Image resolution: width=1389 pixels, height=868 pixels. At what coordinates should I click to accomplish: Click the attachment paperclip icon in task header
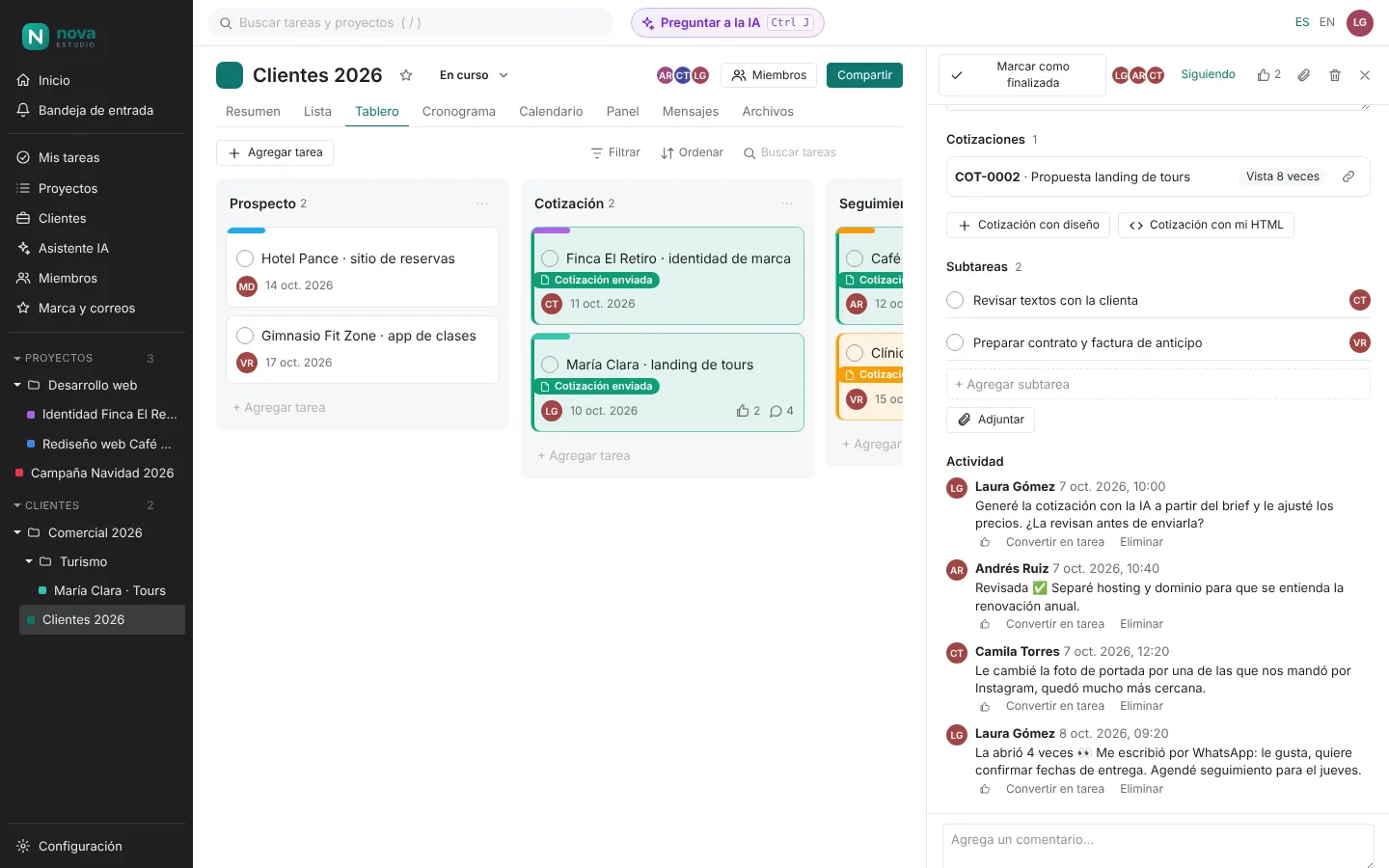(1303, 75)
